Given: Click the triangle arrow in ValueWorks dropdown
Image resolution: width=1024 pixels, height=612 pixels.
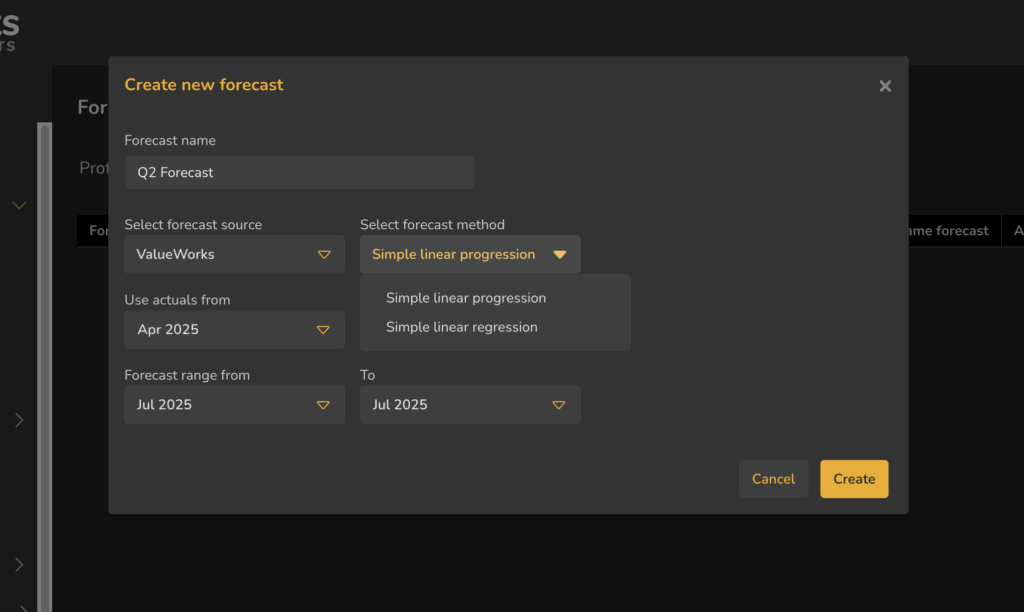Looking at the screenshot, I should point(323,255).
